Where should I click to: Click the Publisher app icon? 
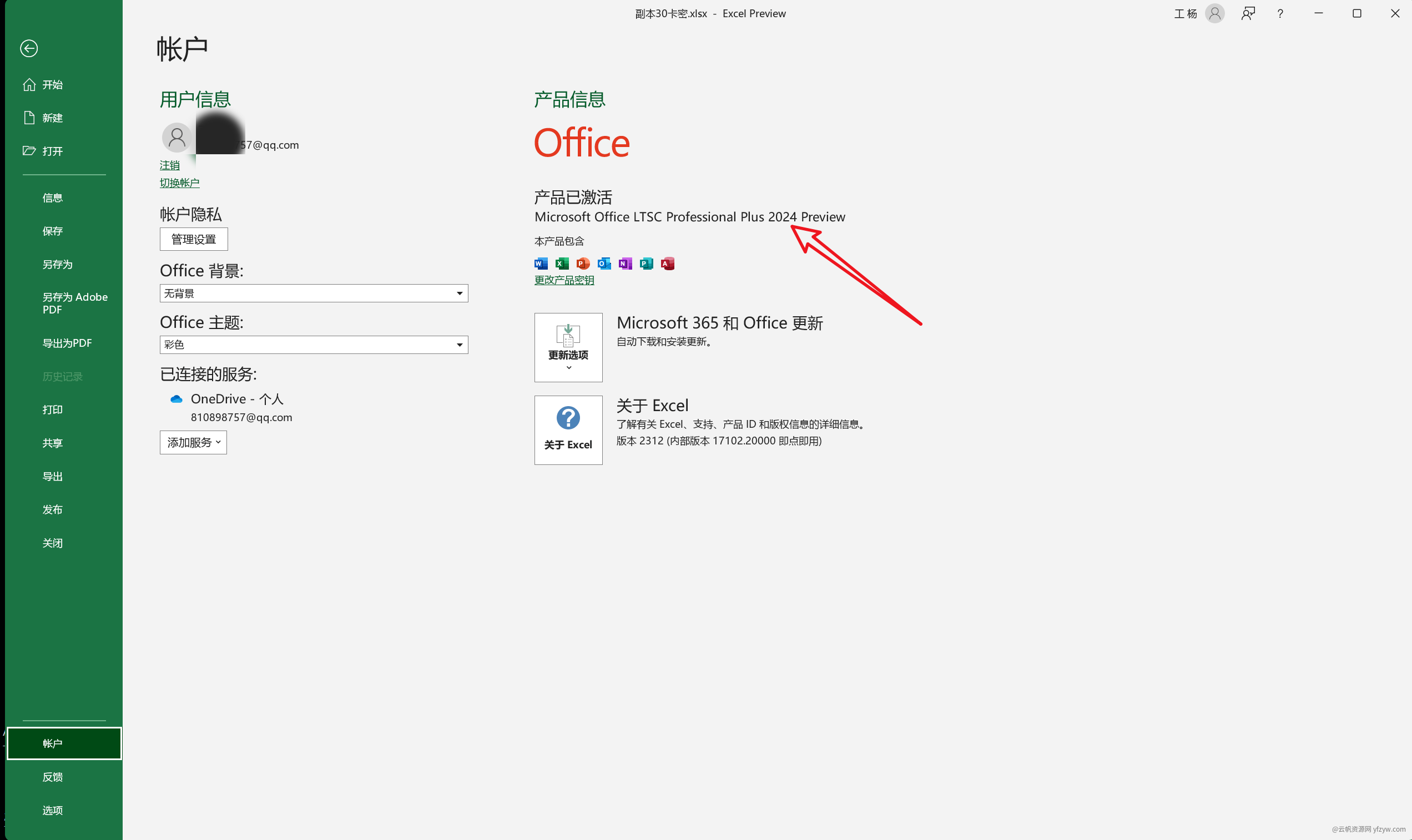point(646,263)
